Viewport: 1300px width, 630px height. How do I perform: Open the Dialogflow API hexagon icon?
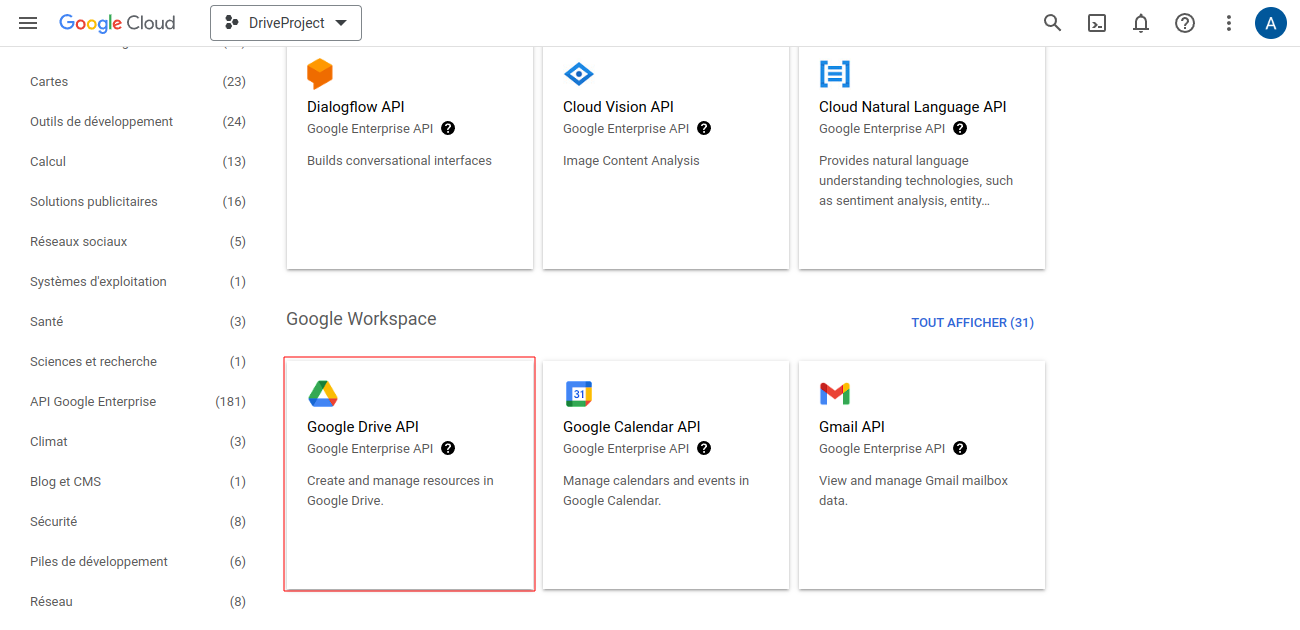[320, 74]
